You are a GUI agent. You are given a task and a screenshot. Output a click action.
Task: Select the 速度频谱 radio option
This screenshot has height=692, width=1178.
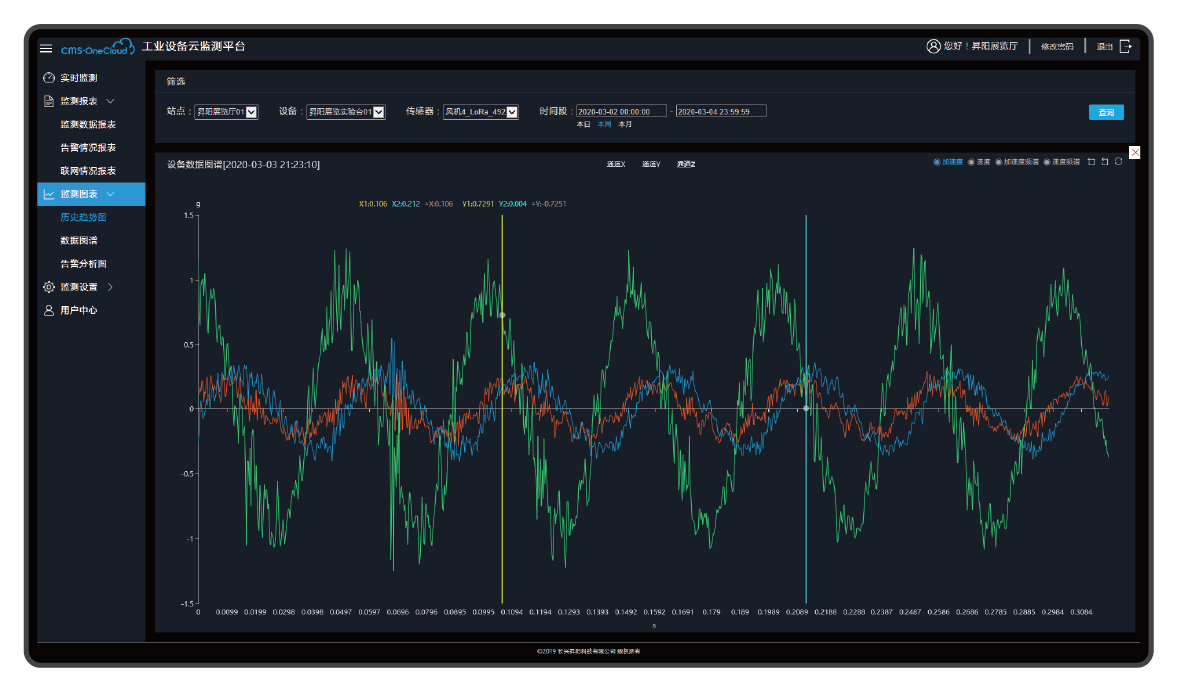tap(1047, 162)
